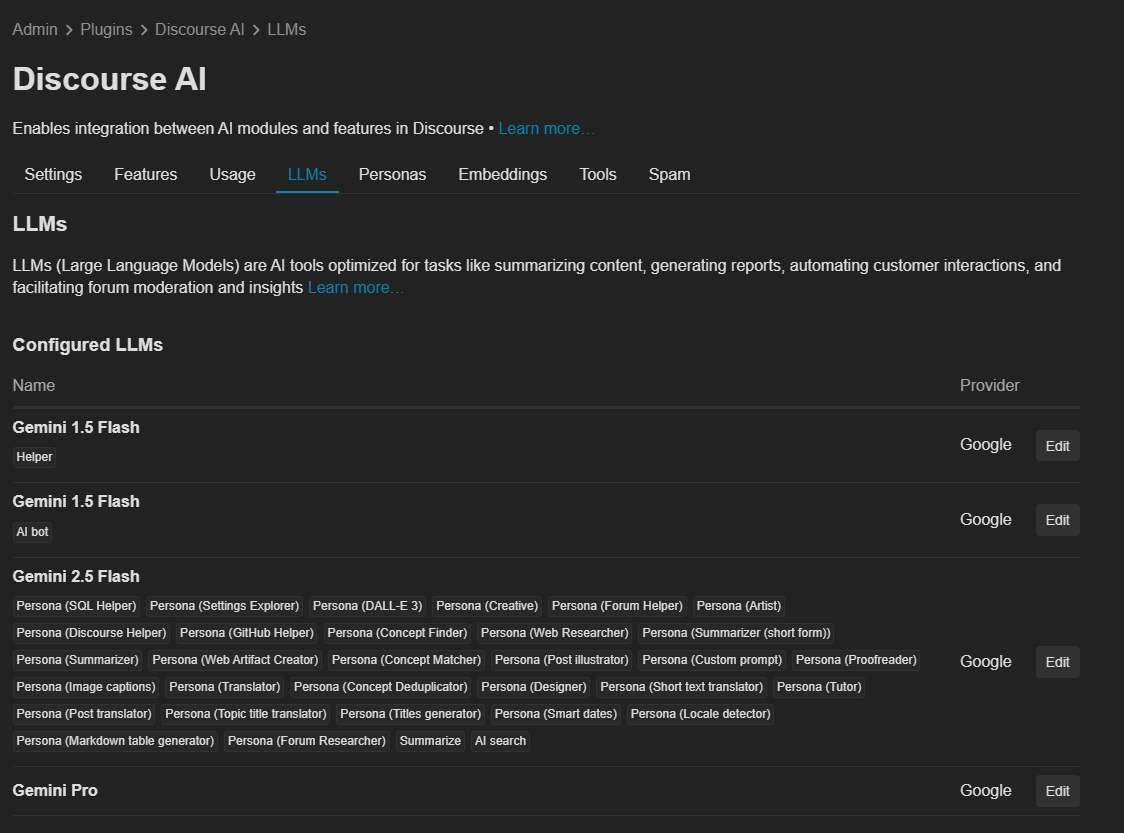This screenshot has height=833, width=1124.
Task: Open Learn more link beside plugin description
Action: tap(546, 128)
